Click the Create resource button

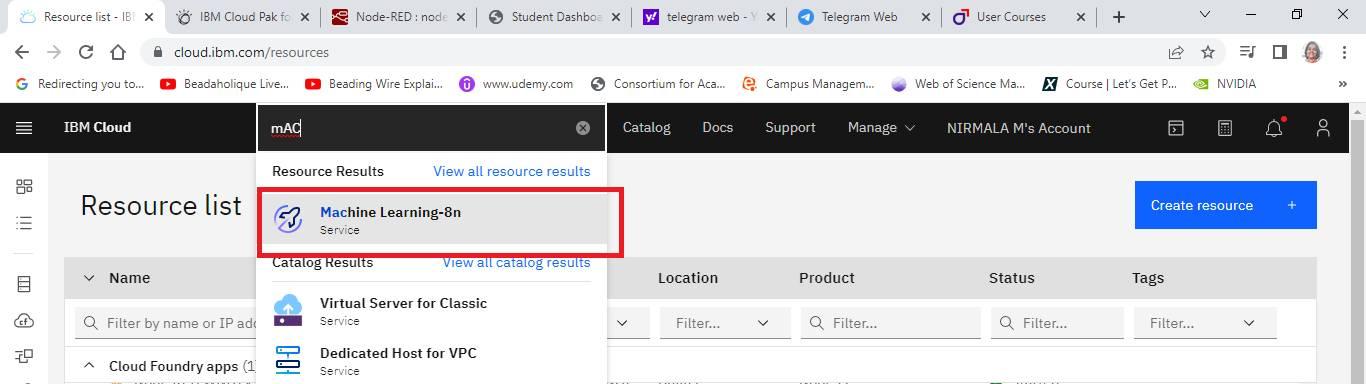click(1225, 205)
